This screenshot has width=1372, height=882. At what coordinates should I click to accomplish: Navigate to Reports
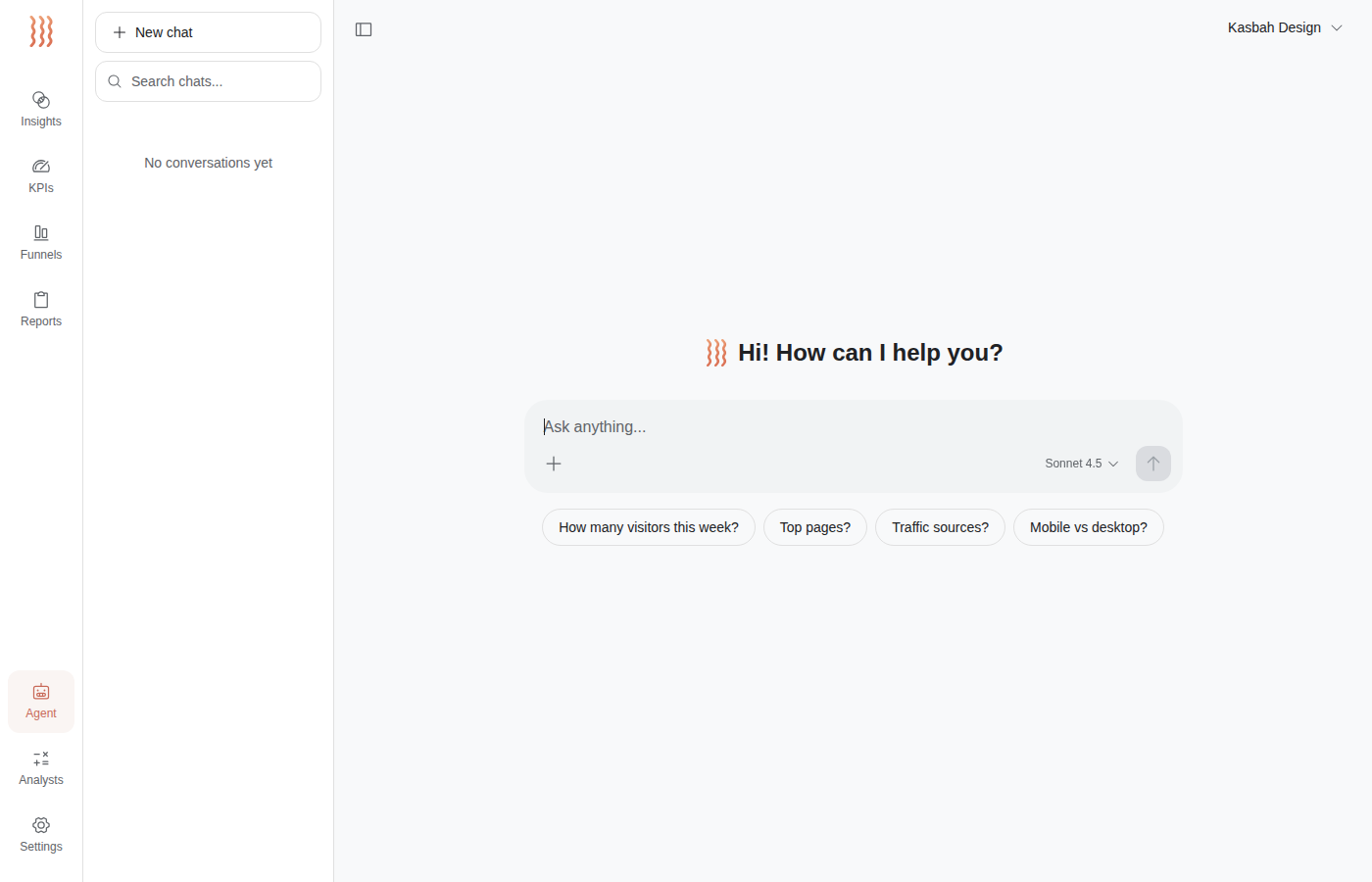coord(40,309)
